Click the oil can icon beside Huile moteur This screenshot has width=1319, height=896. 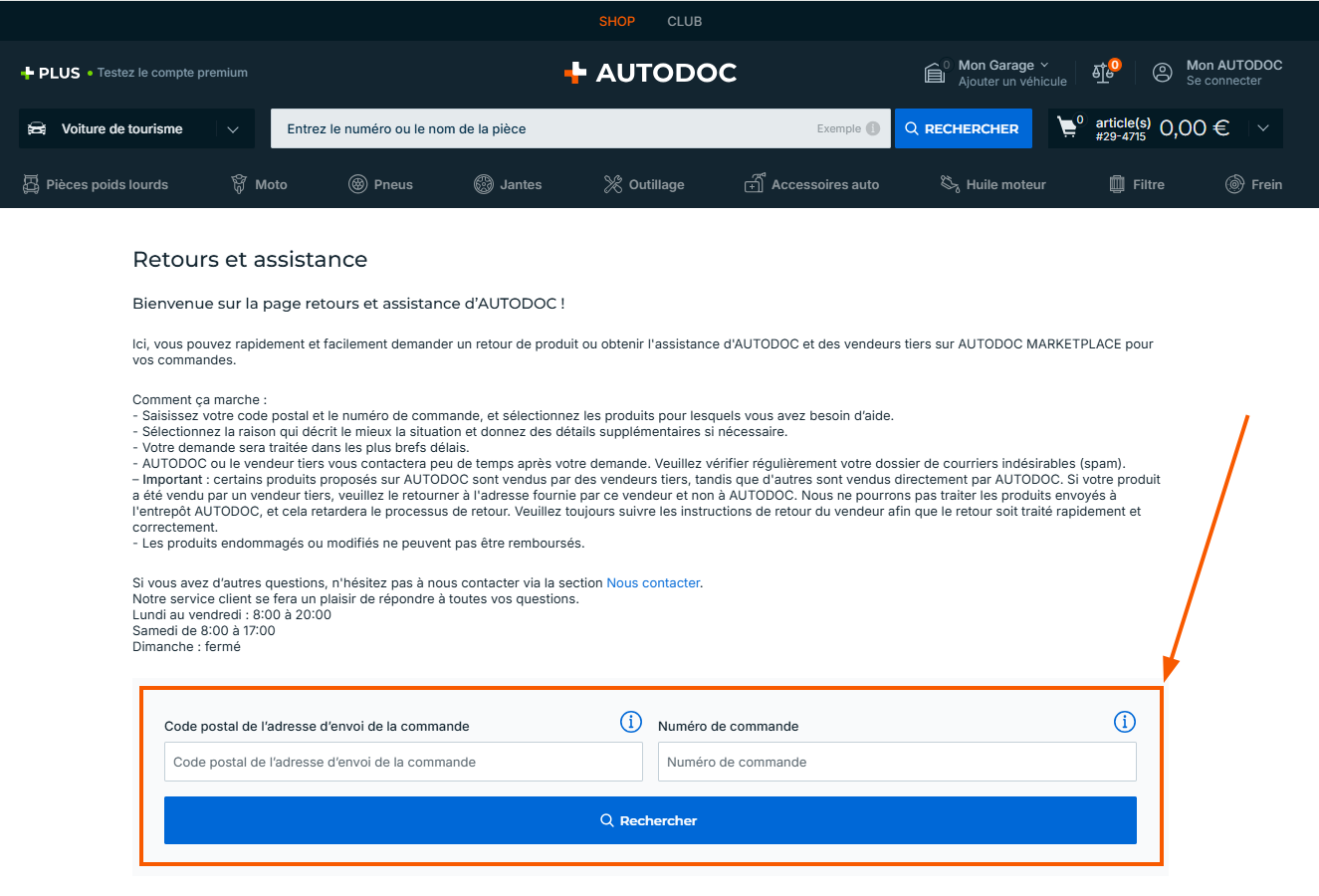950,184
